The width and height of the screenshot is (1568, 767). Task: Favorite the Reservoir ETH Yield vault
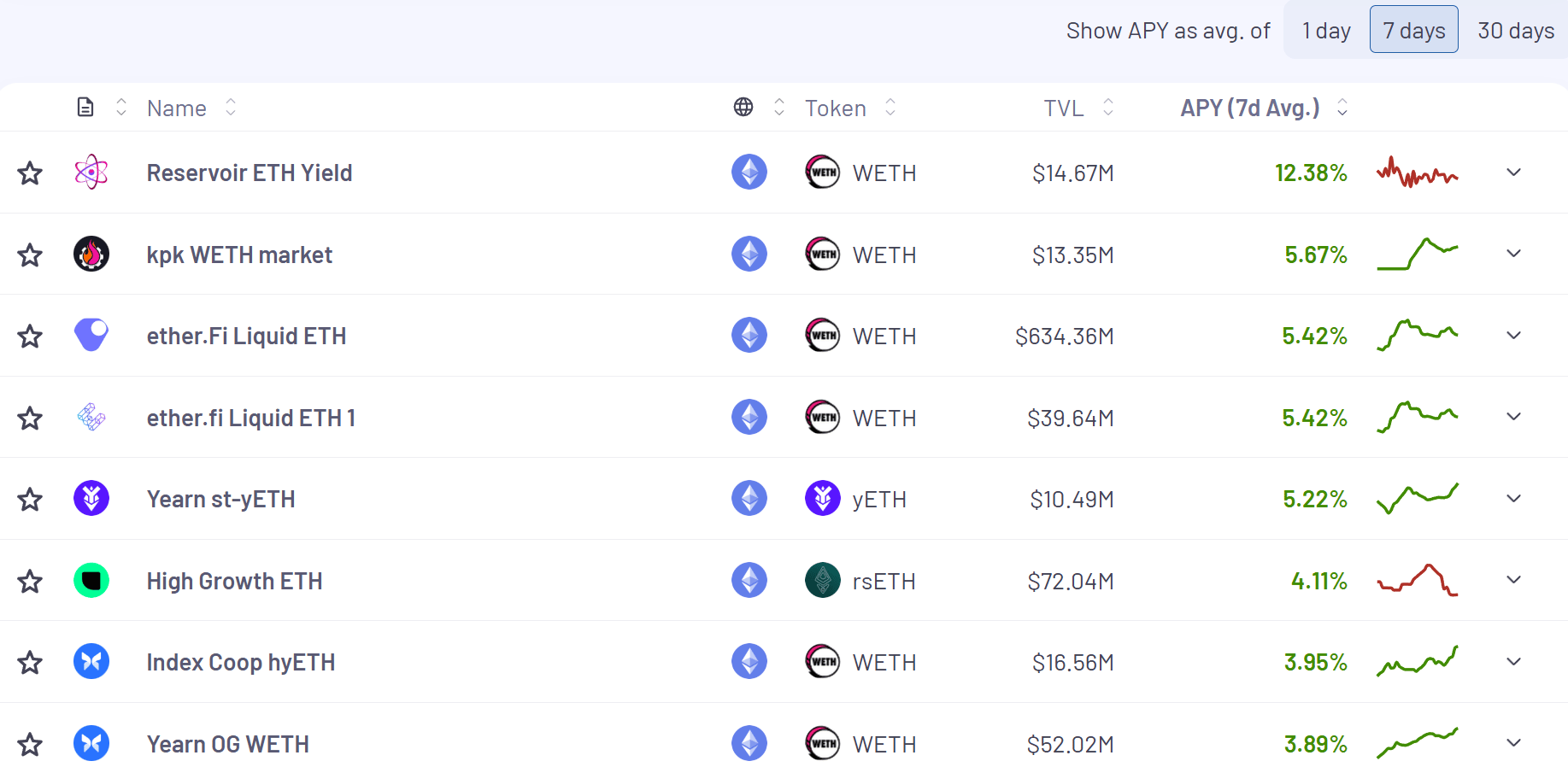(x=30, y=173)
